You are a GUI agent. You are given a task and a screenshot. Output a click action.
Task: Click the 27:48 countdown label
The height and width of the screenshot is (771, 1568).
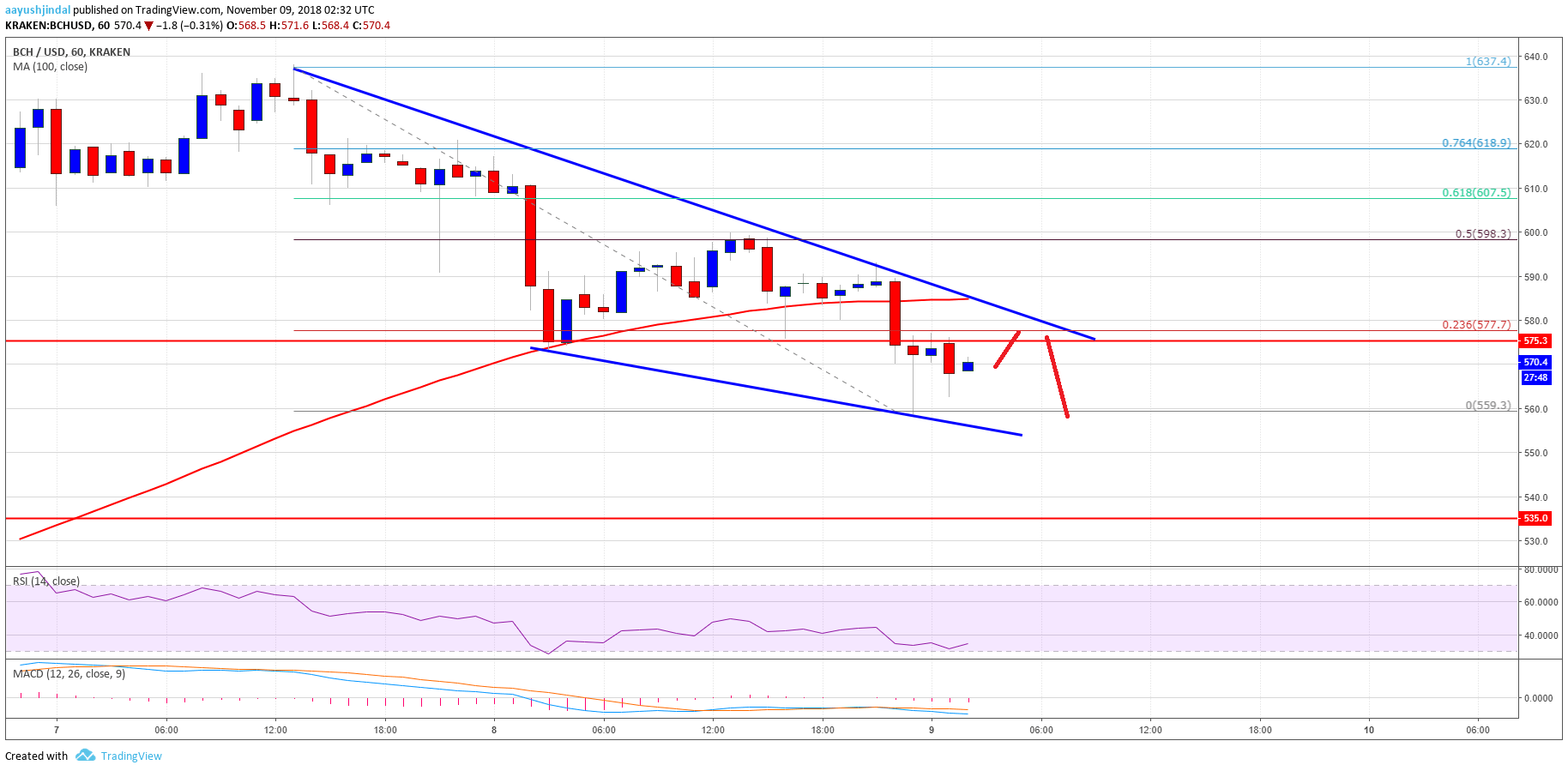[1535, 378]
